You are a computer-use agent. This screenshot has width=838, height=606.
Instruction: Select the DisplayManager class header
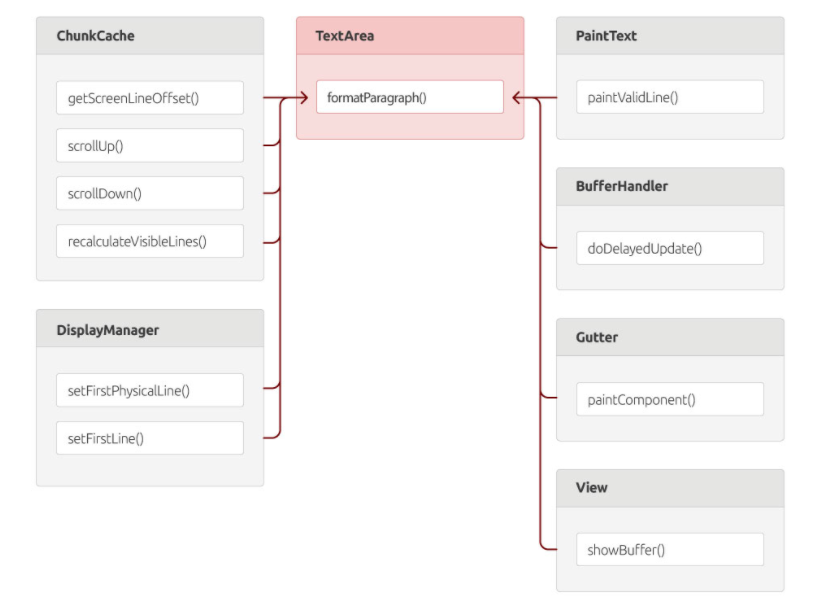[150, 329]
